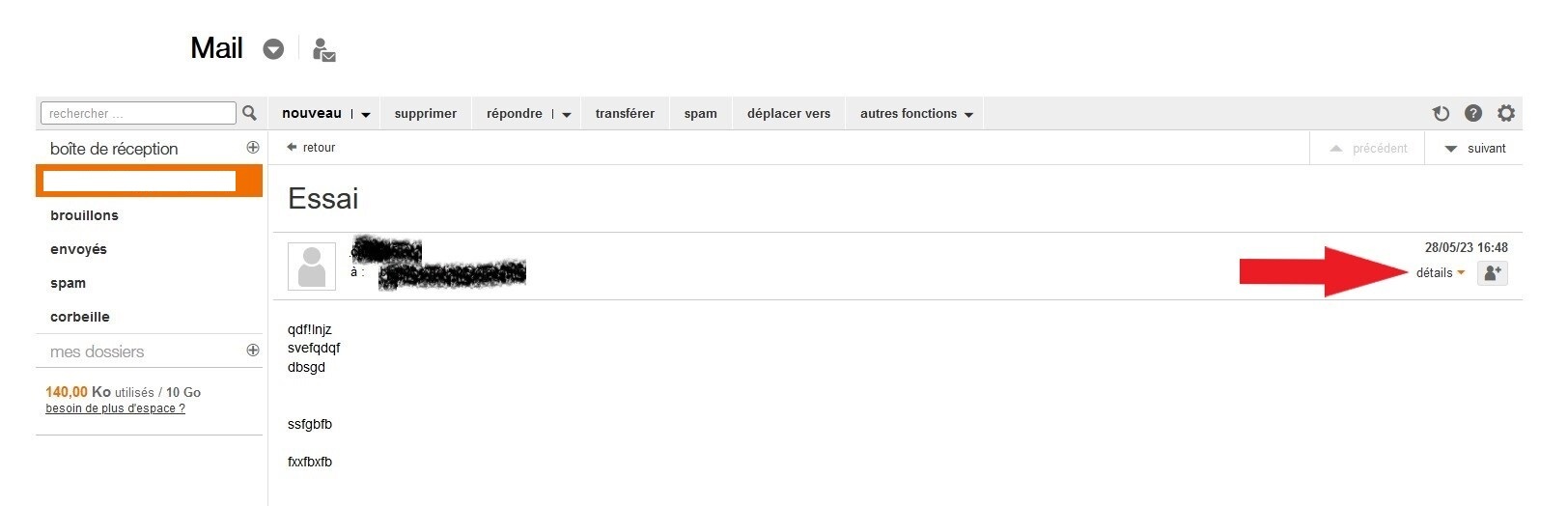
Task: Click the refresh mail icon
Action: 1441,113
